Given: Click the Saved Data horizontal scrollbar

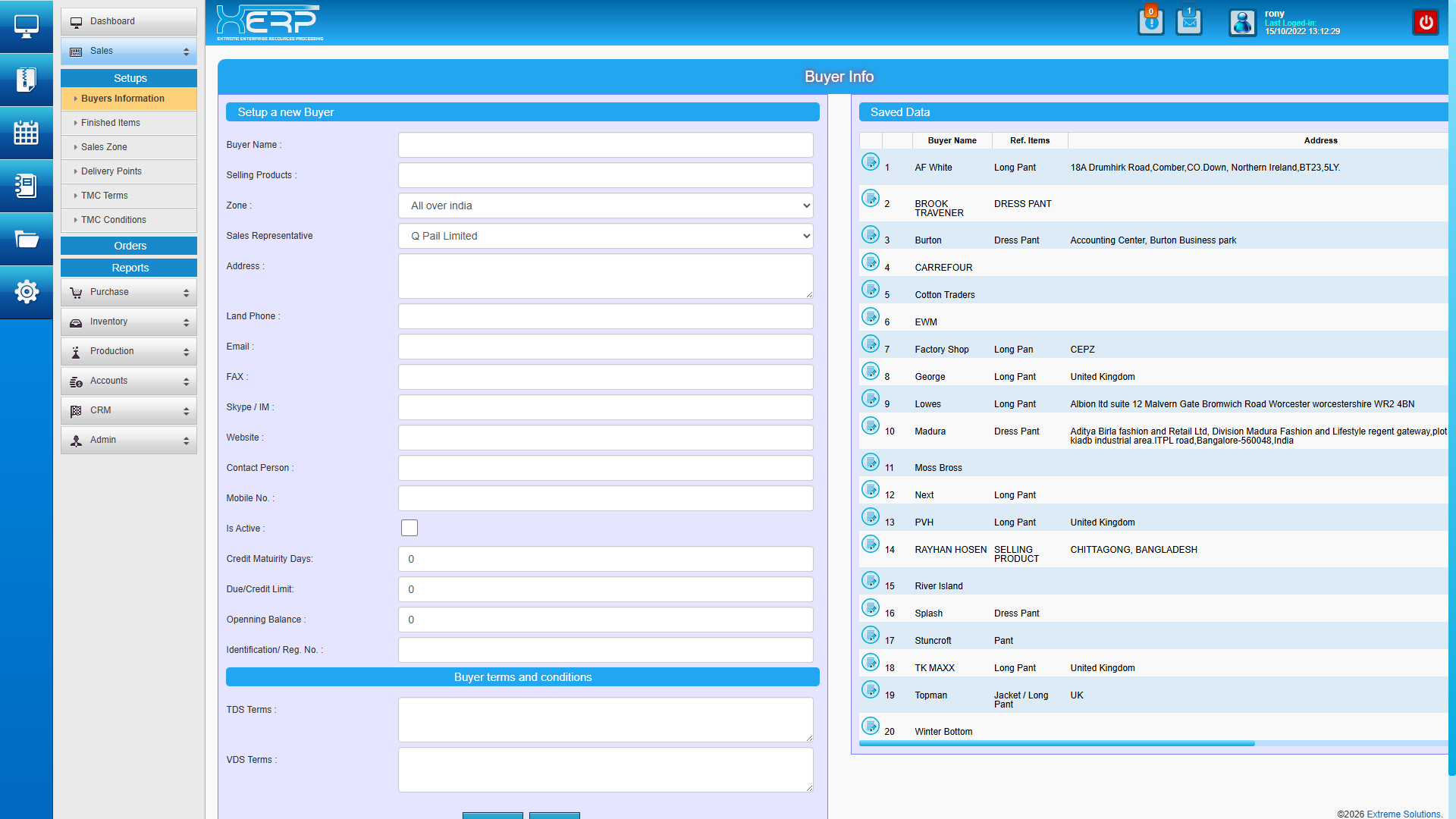Looking at the screenshot, I should coord(1056,744).
